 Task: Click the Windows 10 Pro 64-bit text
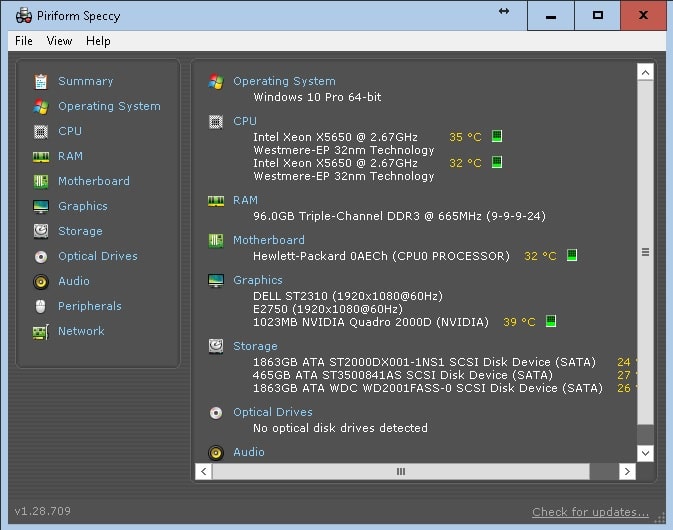click(x=317, y=97)
